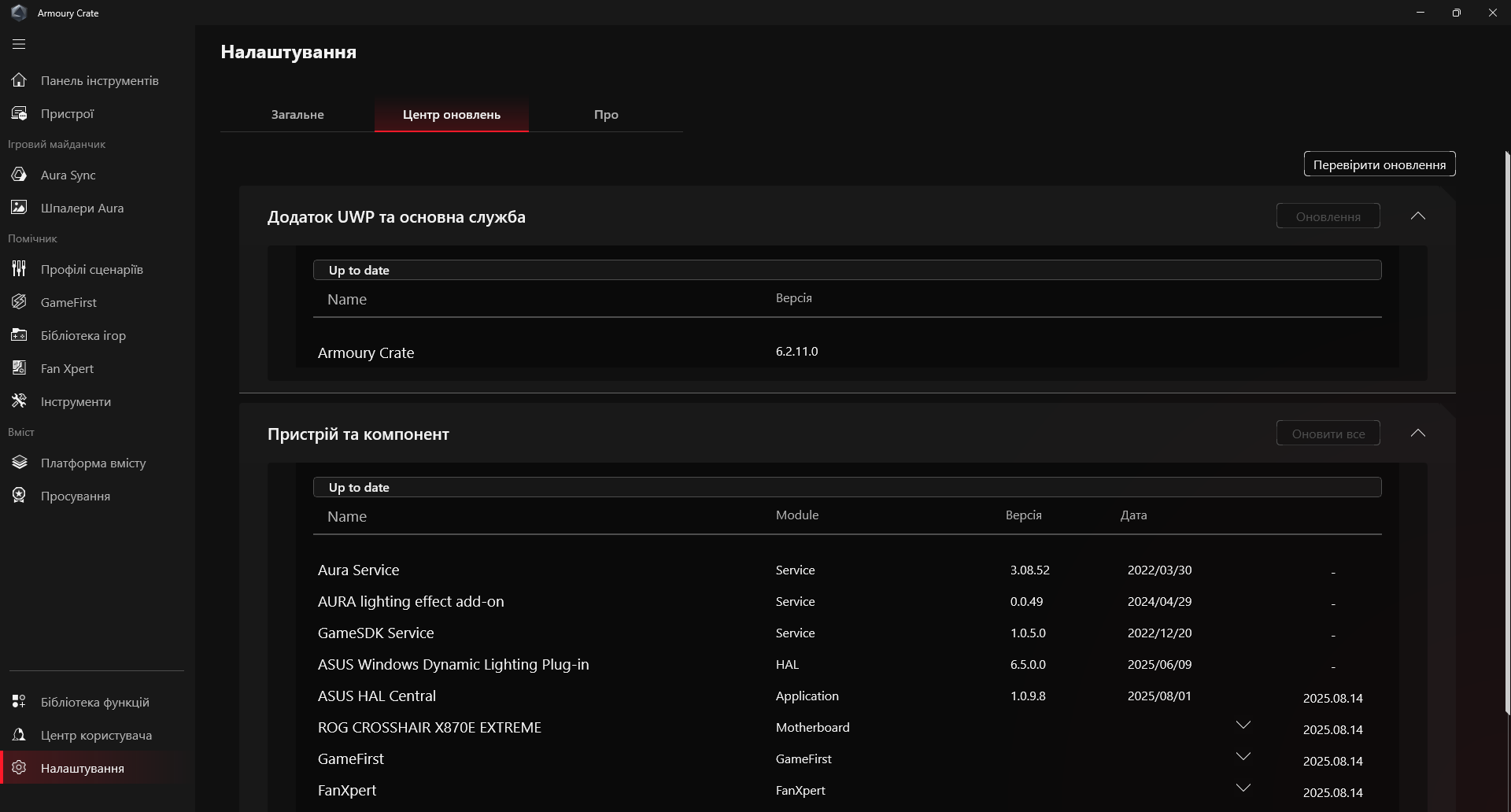Click the Дата column header
Image resolution: width=1511 pixels, height=812 pixels.
[1133, 515]
